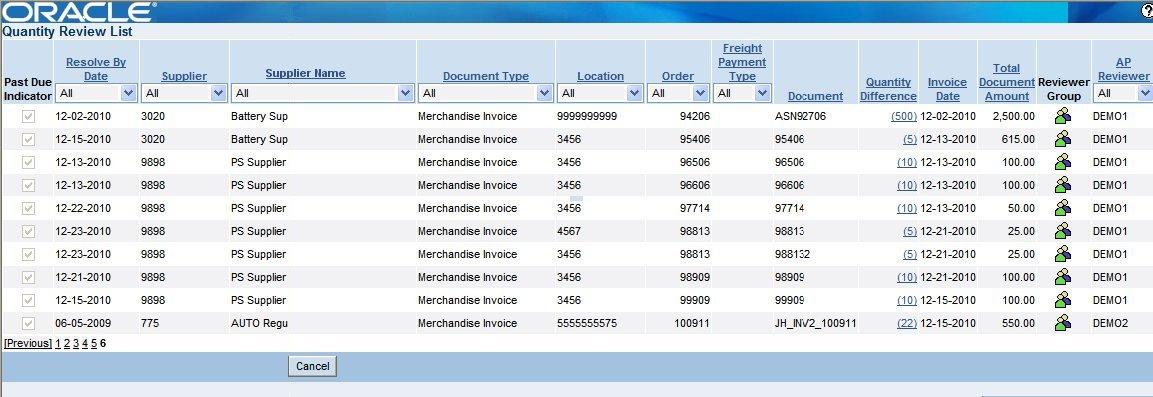Viewport: 1153px width, 397px height.
Task: Sort by Invoice Date column header
Action: [948, 89]
